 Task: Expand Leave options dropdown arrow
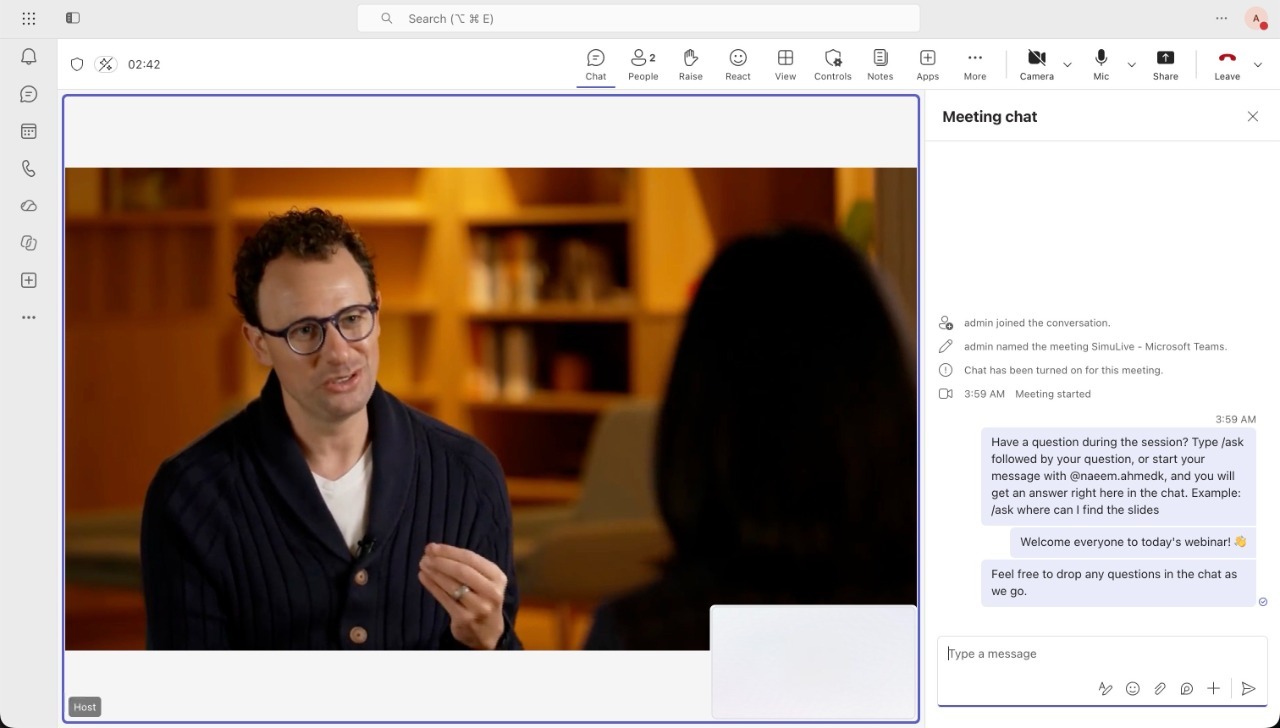tap(1257, 64)
